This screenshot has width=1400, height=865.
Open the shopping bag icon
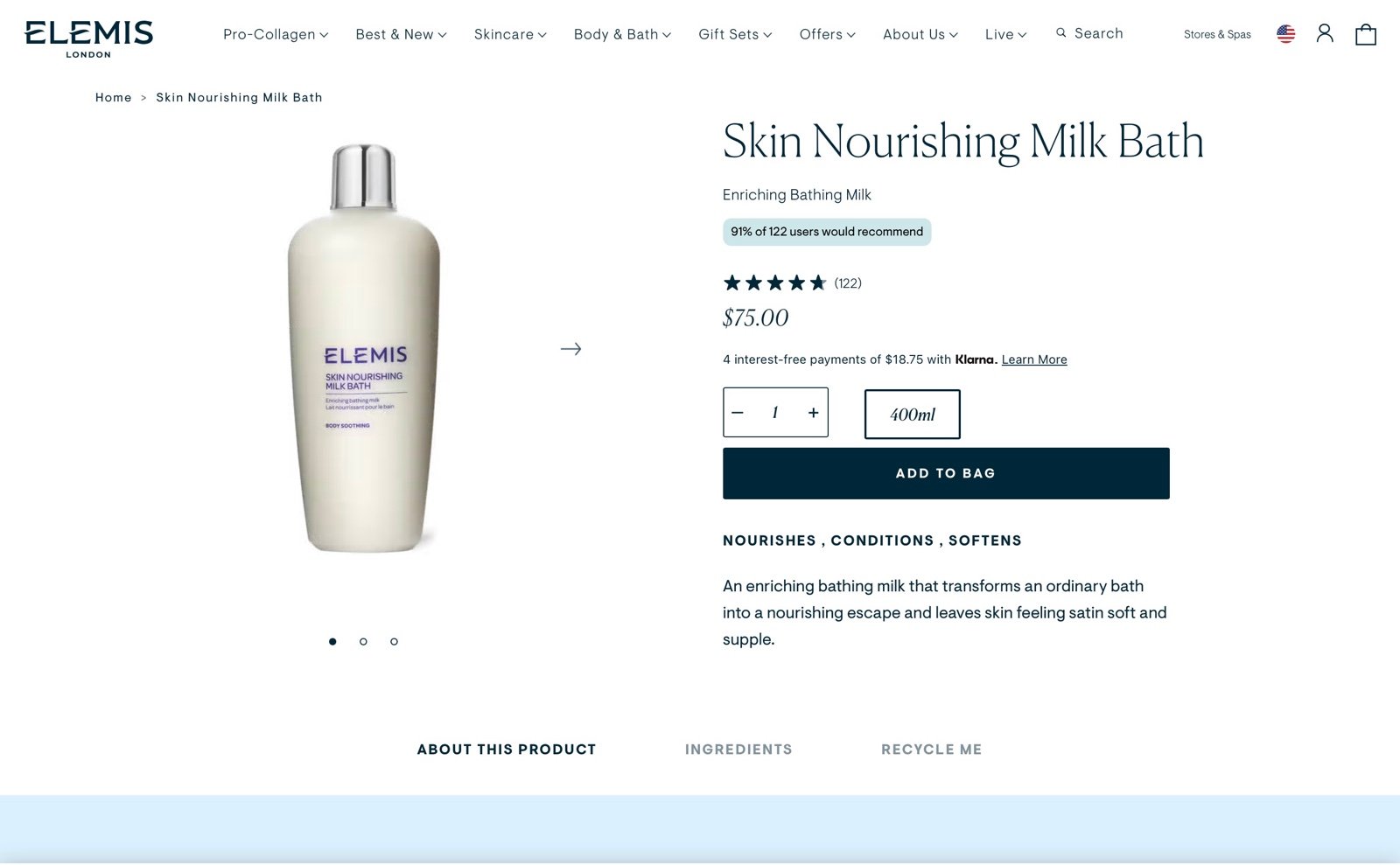click(x=1365, y=34)
